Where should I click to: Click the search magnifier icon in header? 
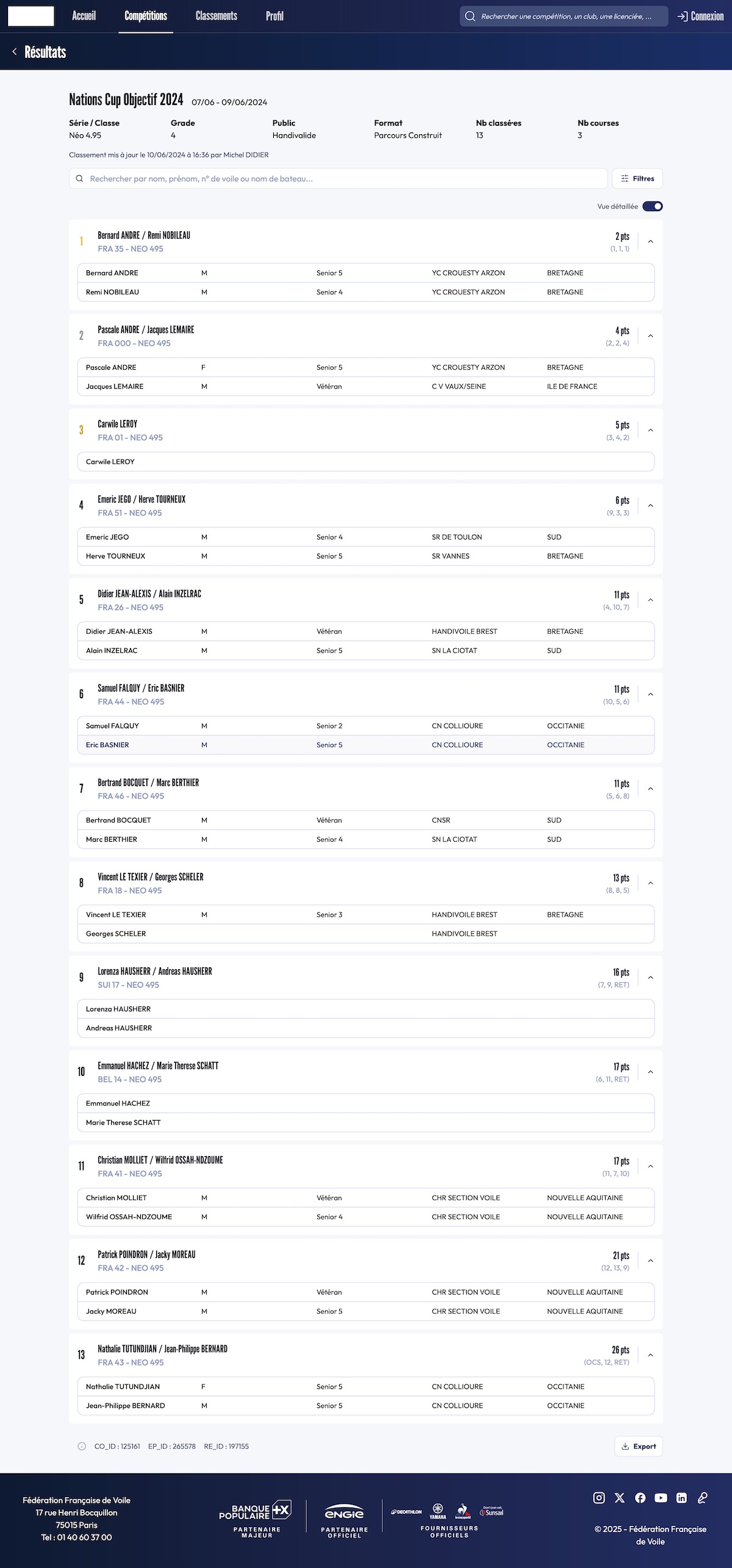click(470, 16)
